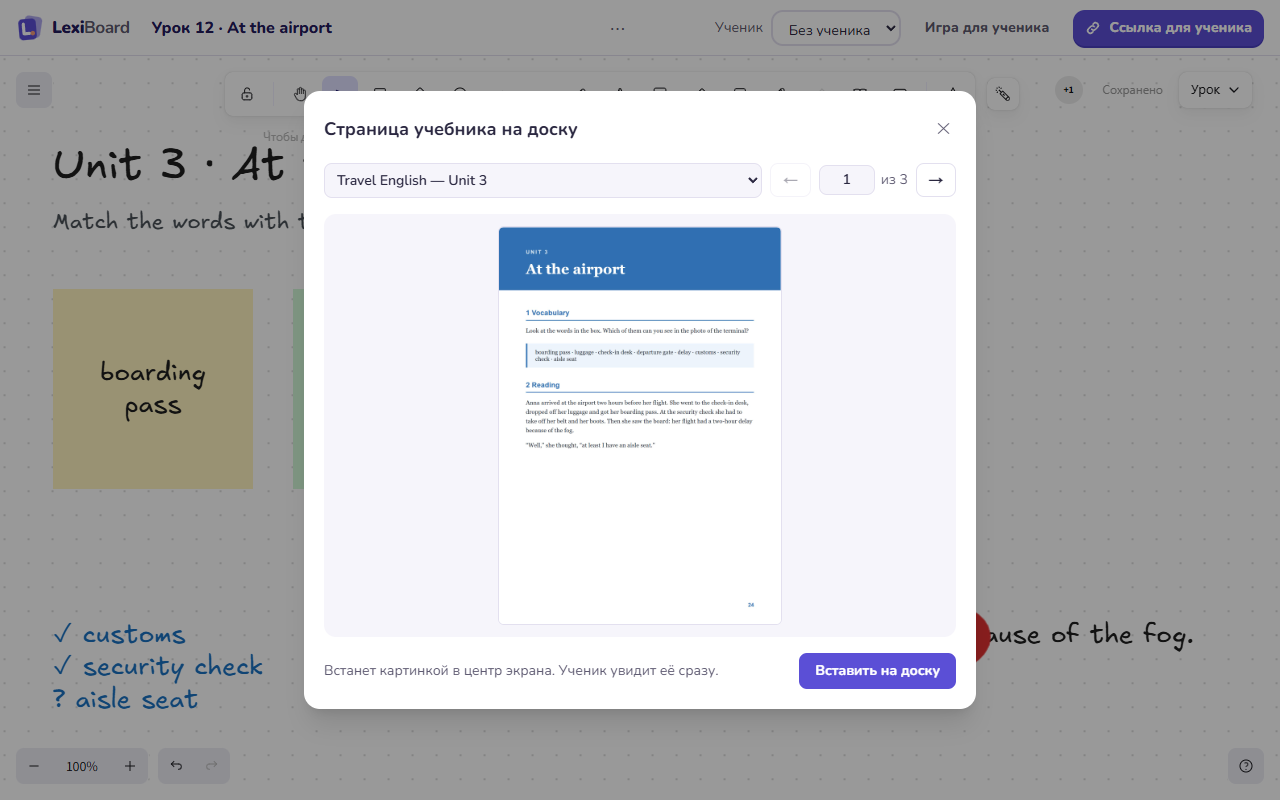Screen dimensions: 1280x800
Task: Open the help question-mark icon
Action: 1246,766
